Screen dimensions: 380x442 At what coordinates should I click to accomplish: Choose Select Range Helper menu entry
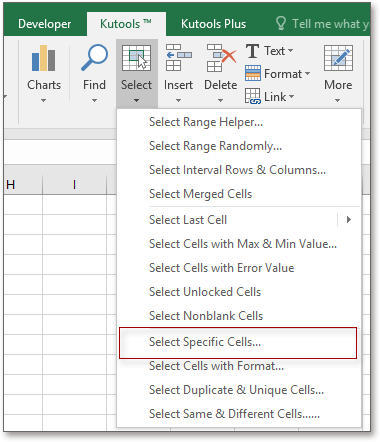click(x=239, y=122)
